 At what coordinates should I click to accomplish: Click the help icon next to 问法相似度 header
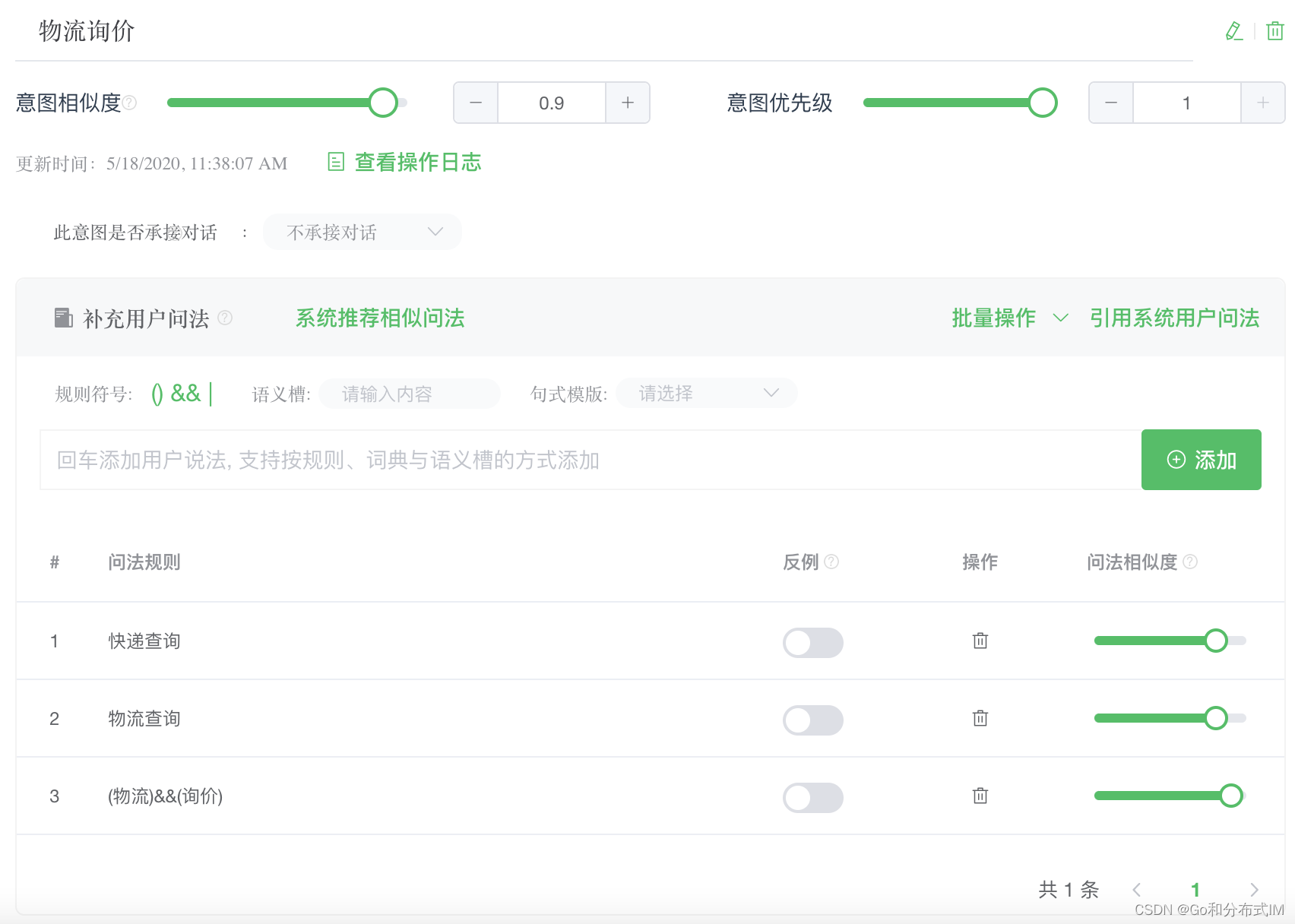pos(1190,562)
